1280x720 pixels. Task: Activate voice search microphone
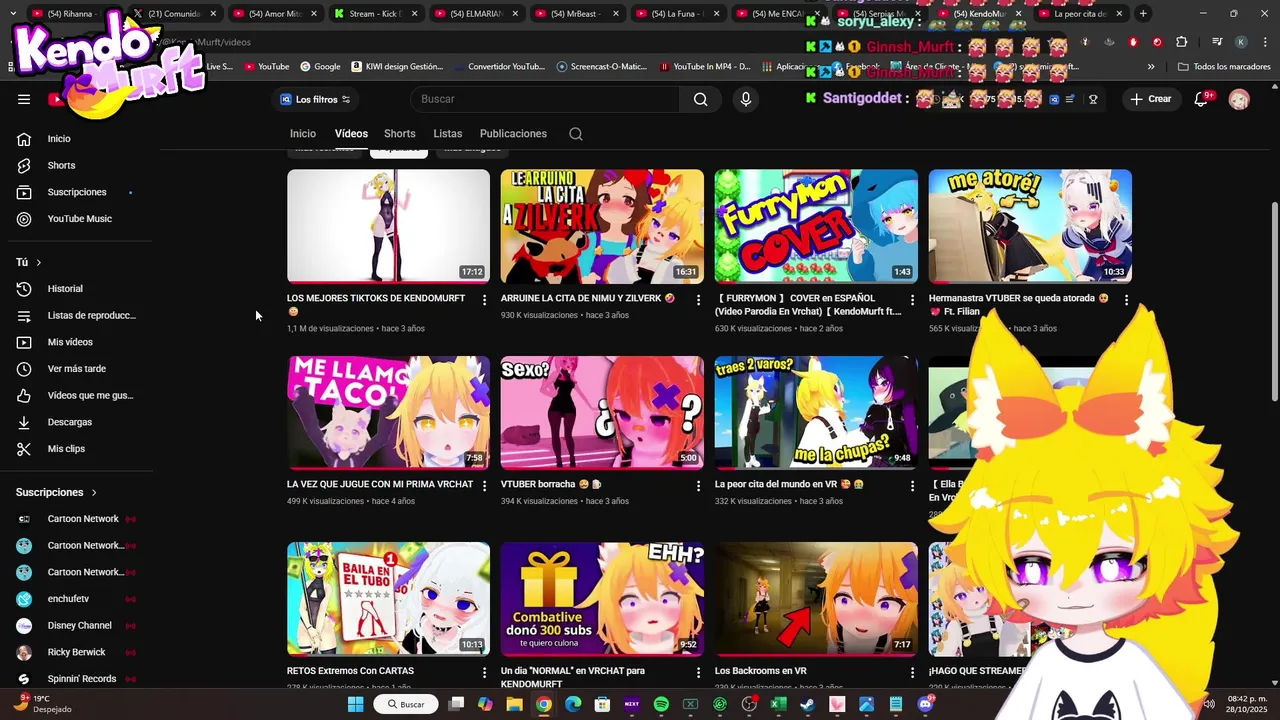coord(745,99)
